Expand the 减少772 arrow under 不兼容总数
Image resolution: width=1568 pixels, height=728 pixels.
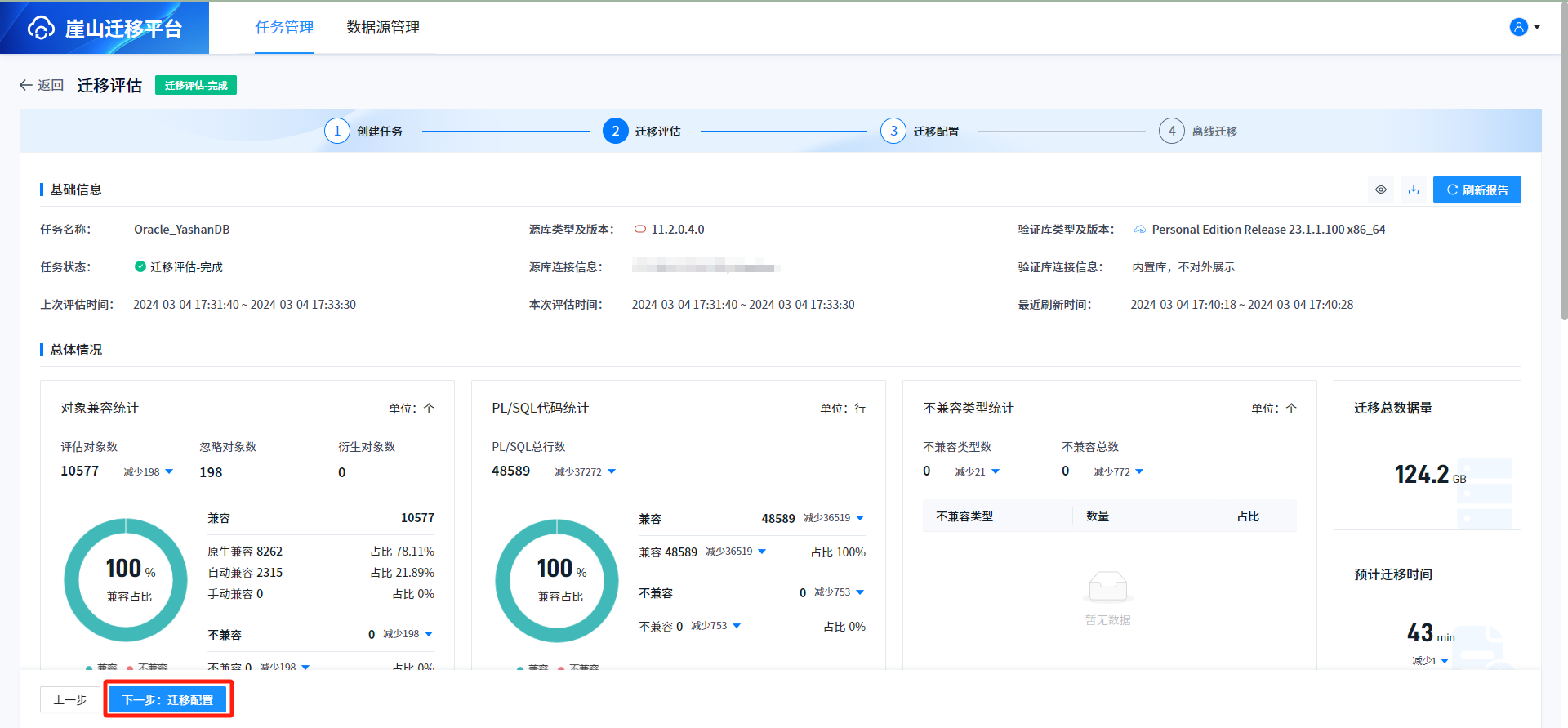1139,471
